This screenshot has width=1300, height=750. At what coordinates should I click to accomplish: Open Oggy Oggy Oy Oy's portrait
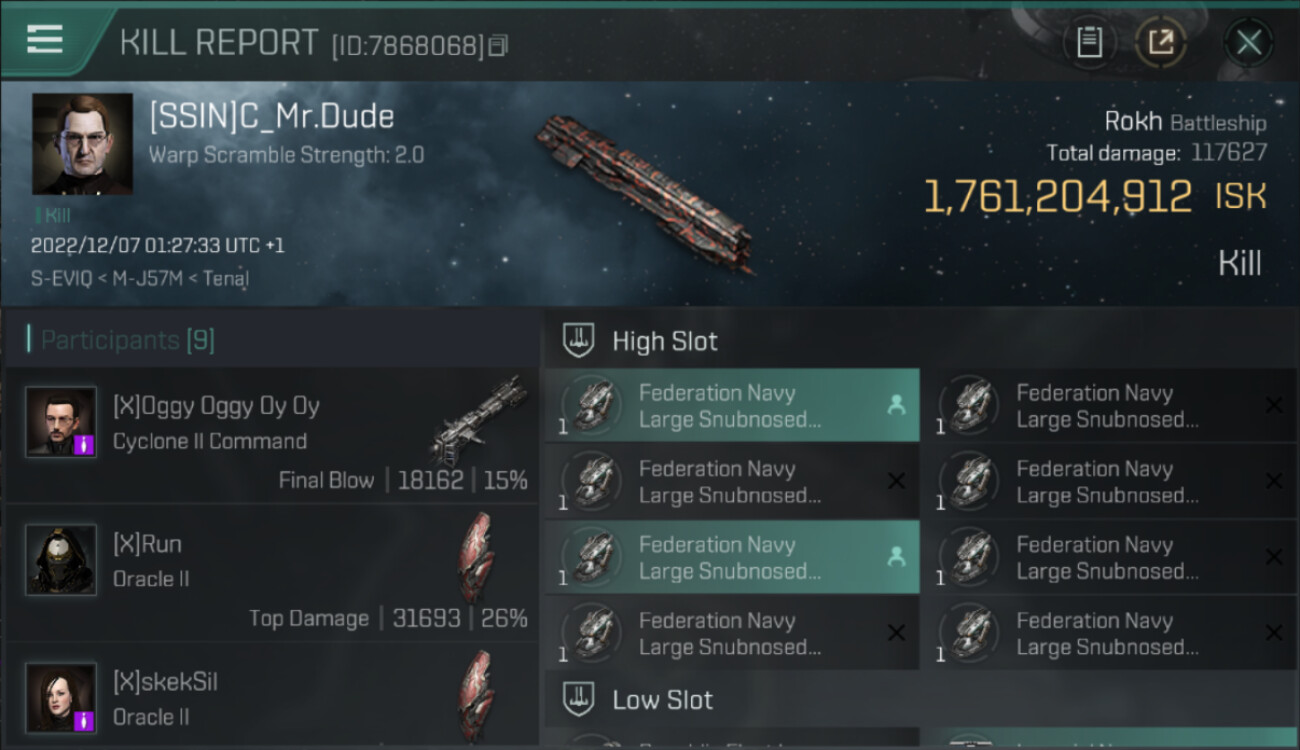[x=61, y=422]
